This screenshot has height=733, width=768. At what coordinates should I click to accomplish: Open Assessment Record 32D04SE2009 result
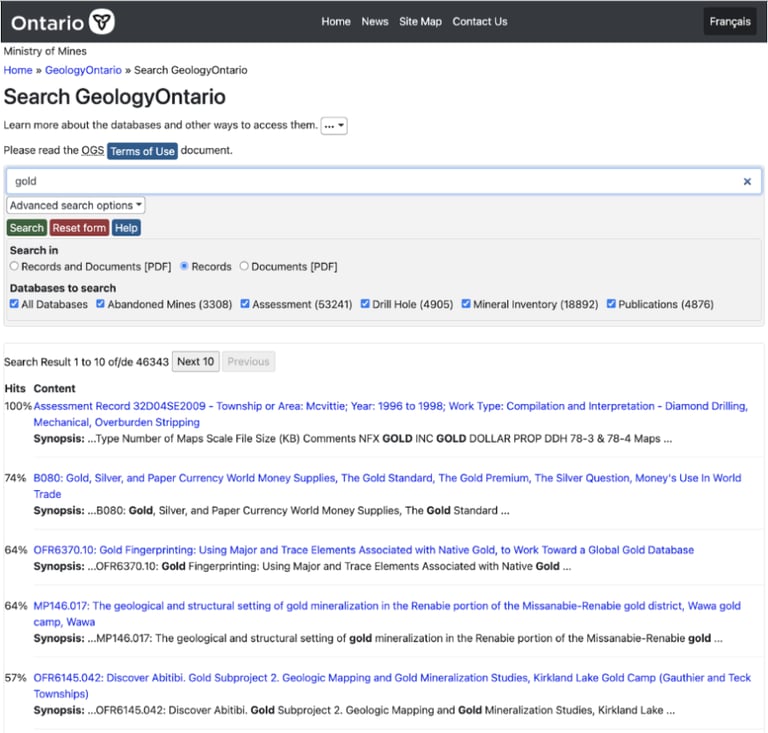[x=390, y=414]
